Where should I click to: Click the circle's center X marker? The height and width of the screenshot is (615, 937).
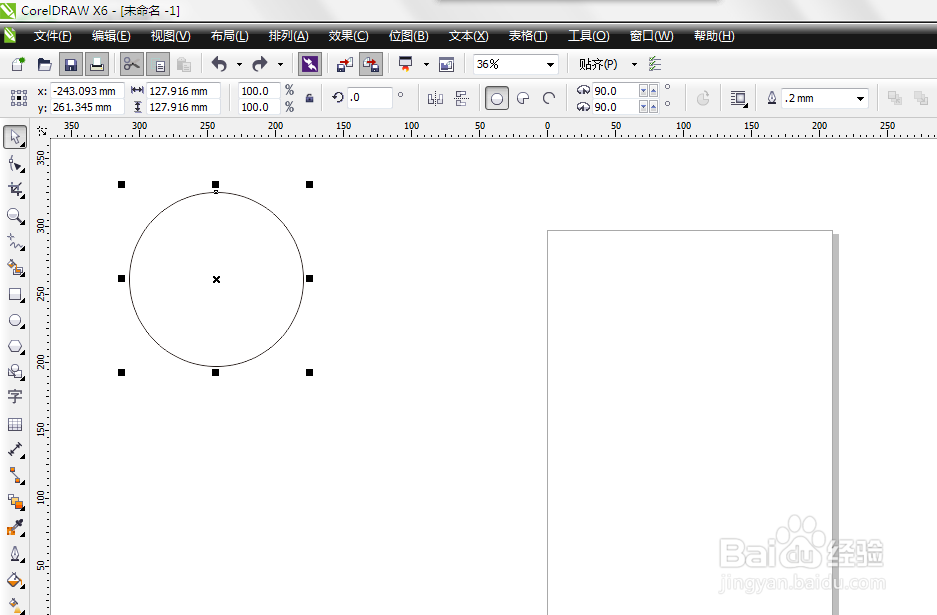216,279
